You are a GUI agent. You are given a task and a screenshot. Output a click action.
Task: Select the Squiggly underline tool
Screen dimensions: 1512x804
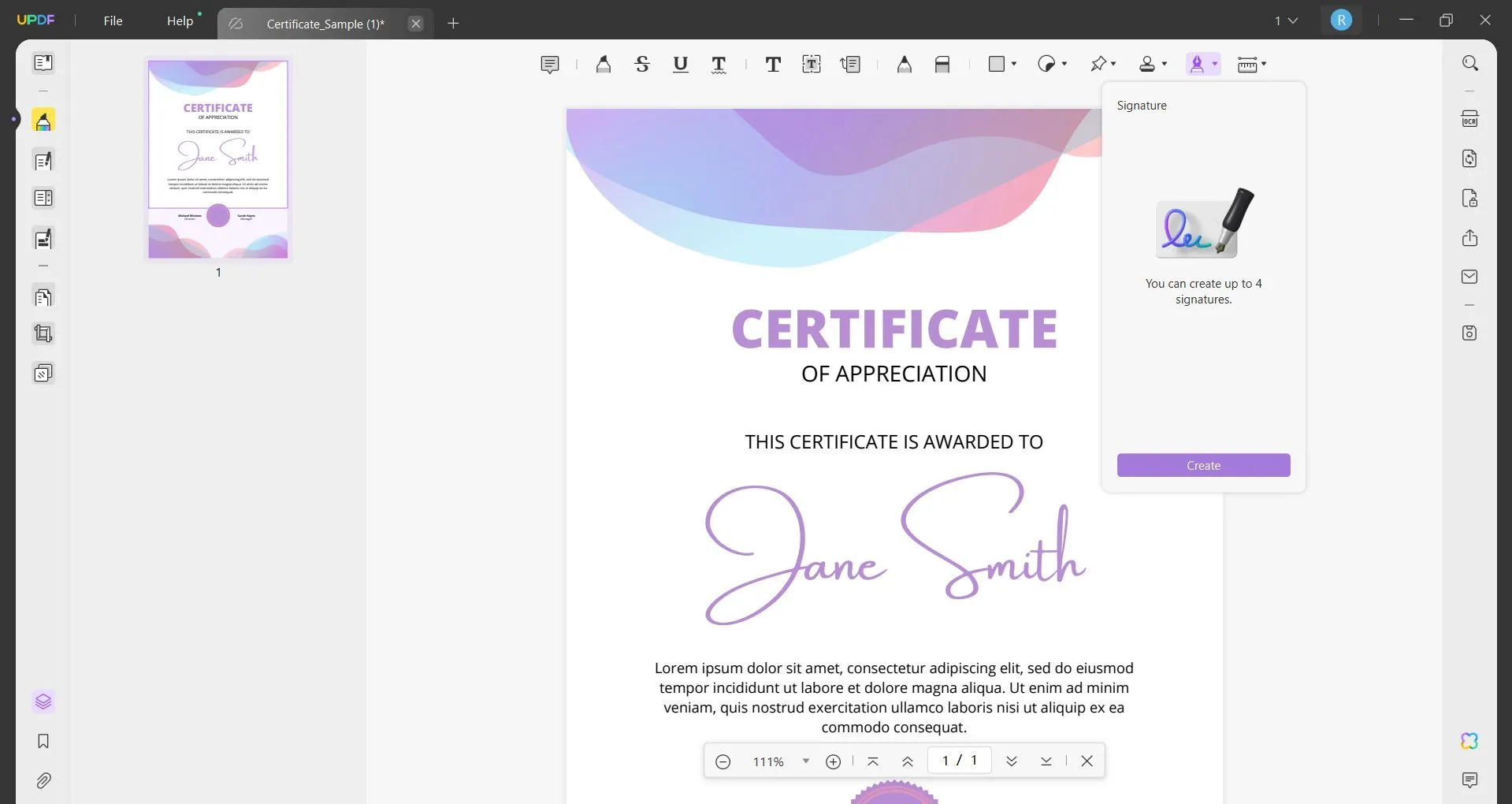pyautogui.click(x=719, y=64)
